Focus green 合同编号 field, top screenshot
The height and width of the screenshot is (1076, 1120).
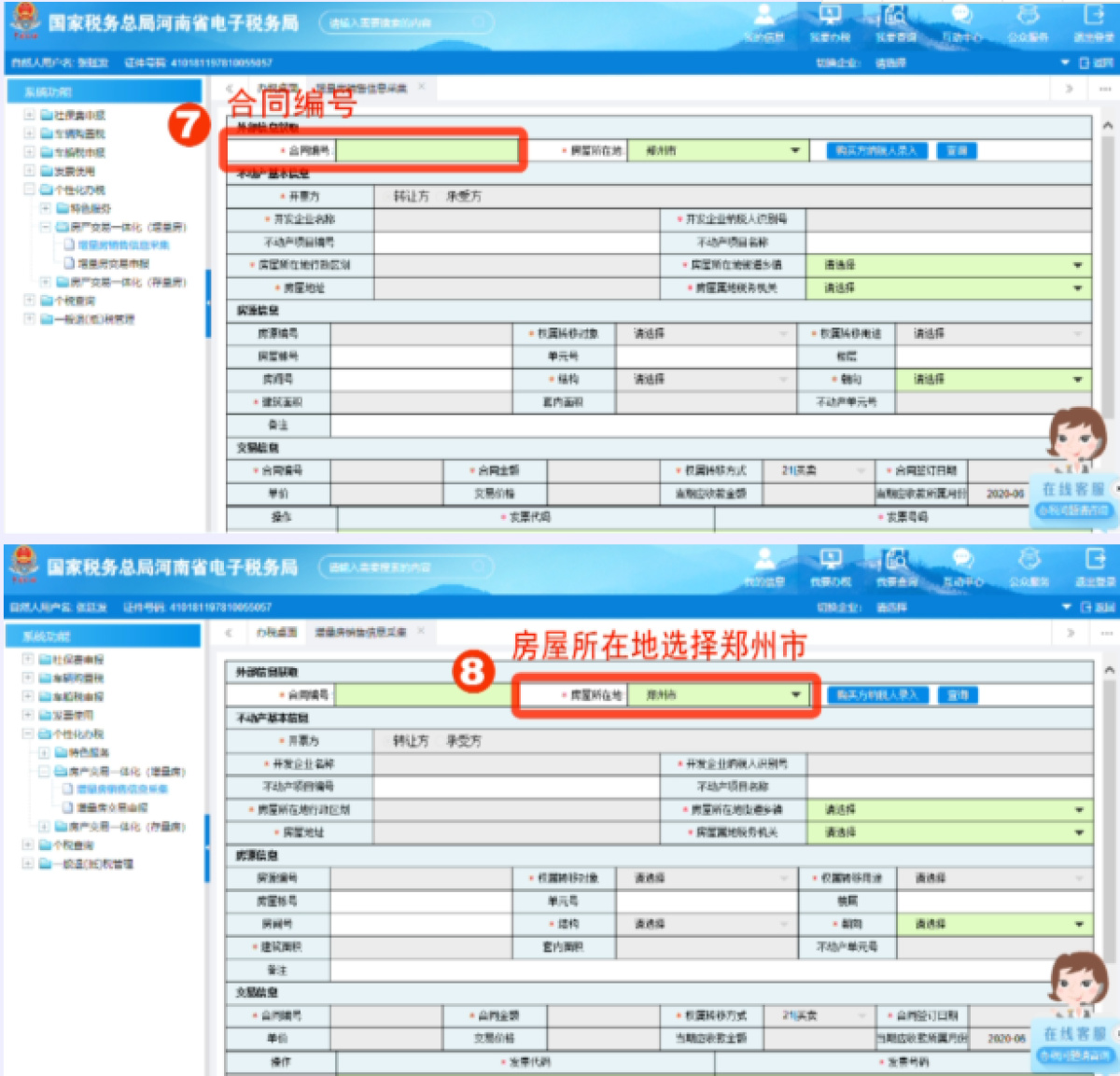pos(427,150)
